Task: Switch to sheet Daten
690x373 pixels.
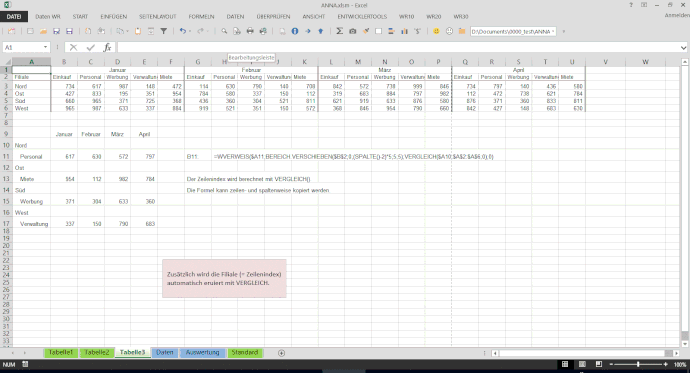Action: pos(165,352)
